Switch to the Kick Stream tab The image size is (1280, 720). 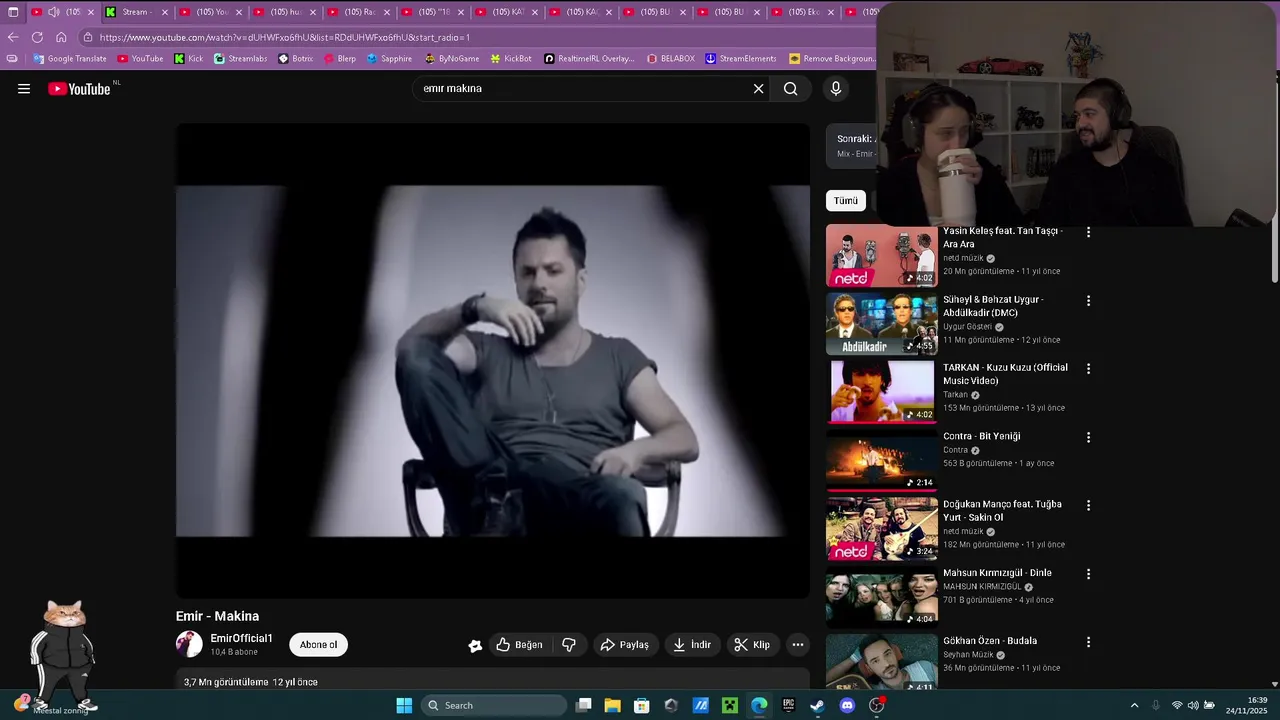[x=136, y=12]
